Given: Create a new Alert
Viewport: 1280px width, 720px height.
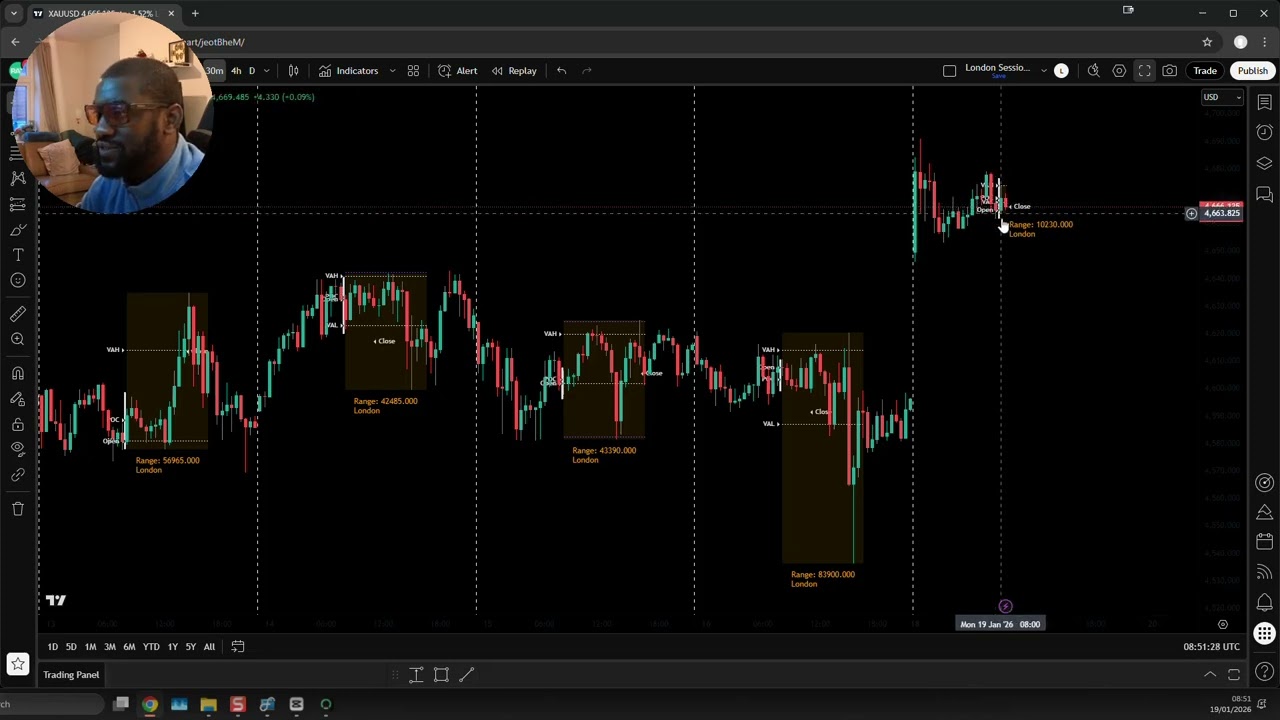Looking at the screenshot, I should (457, 71).
